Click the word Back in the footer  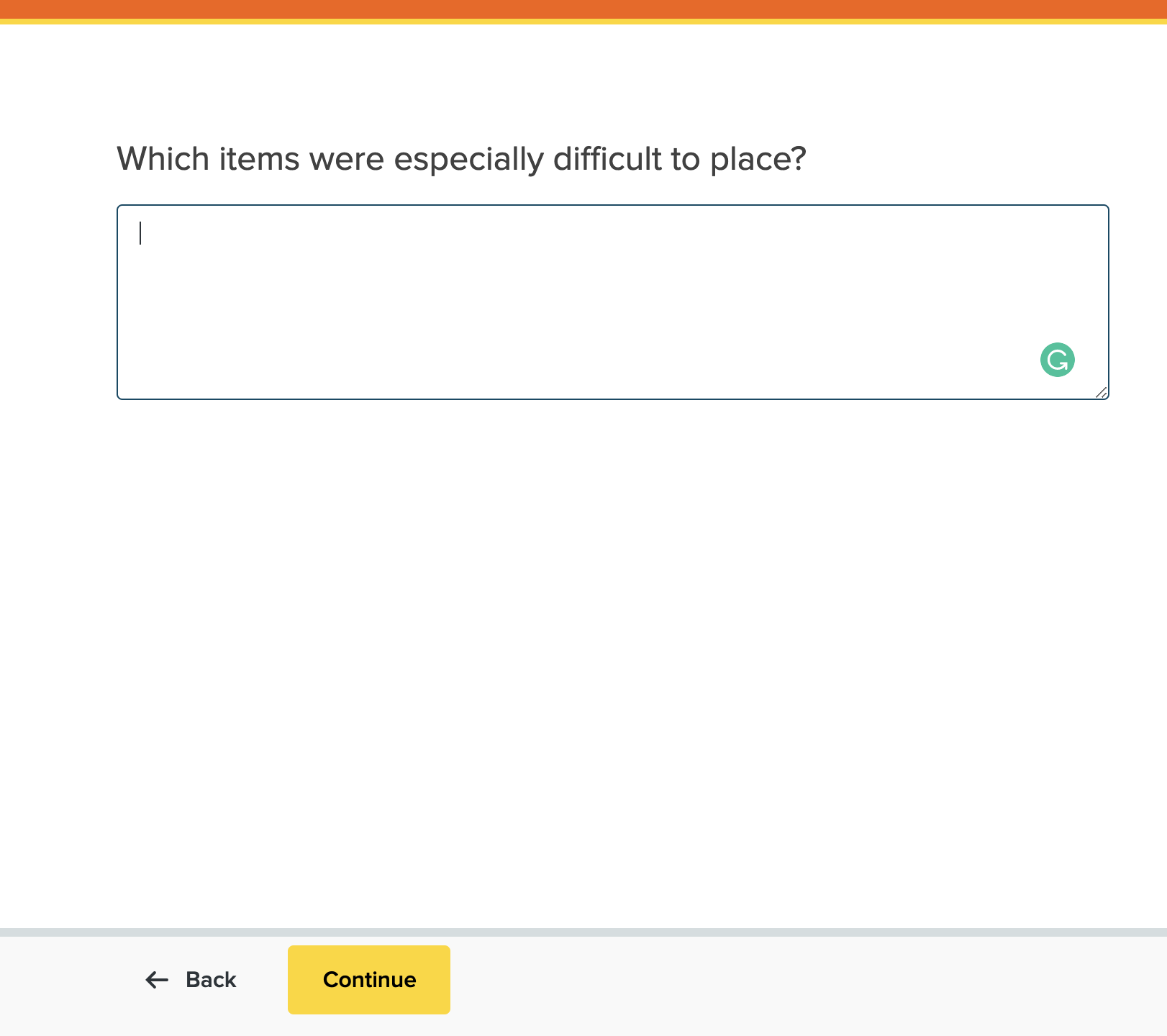click(211, 980)
